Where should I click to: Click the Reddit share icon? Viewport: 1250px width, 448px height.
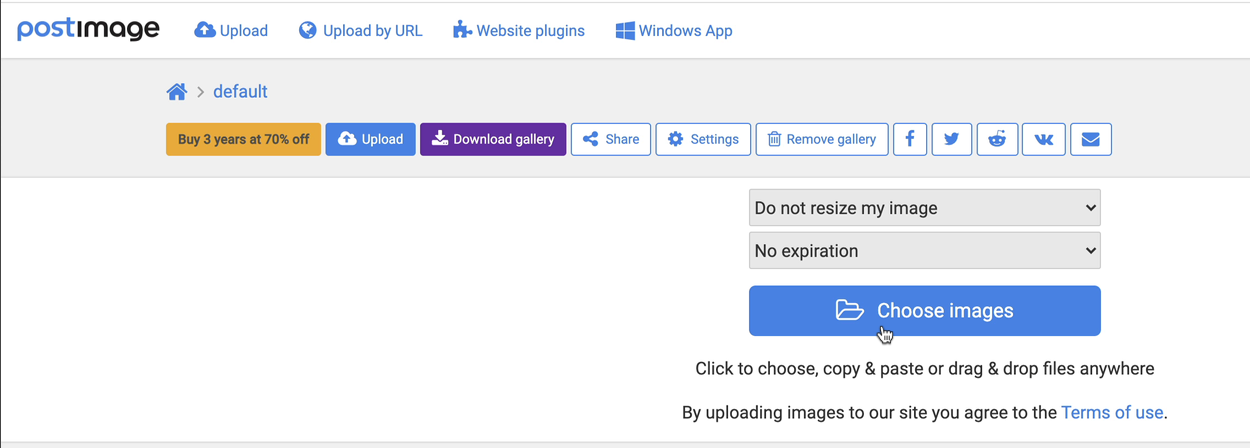click(997, 139)
